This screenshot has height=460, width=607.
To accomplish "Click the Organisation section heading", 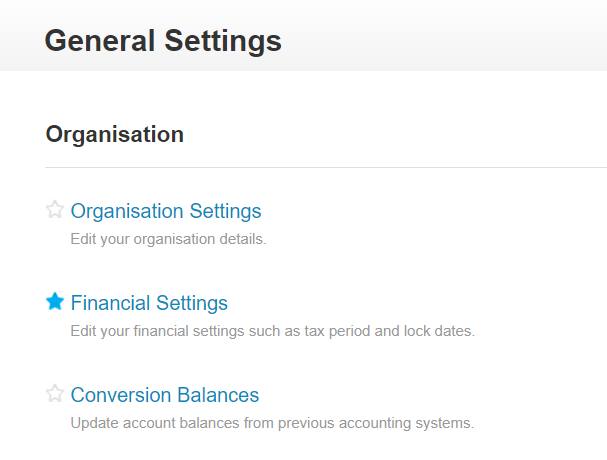I will [115, 134].
